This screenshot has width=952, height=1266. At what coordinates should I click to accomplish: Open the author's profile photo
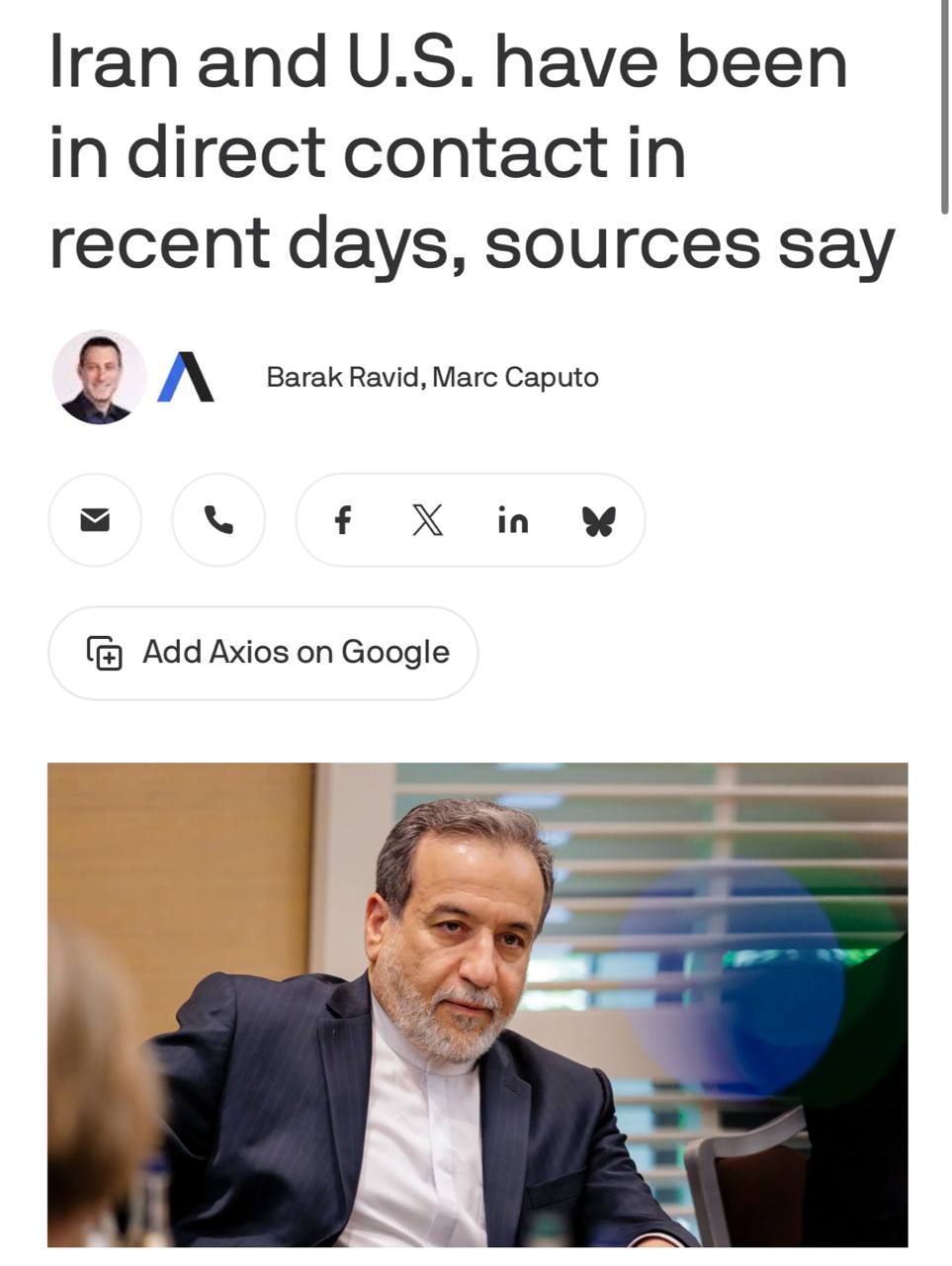pos(99,377)
